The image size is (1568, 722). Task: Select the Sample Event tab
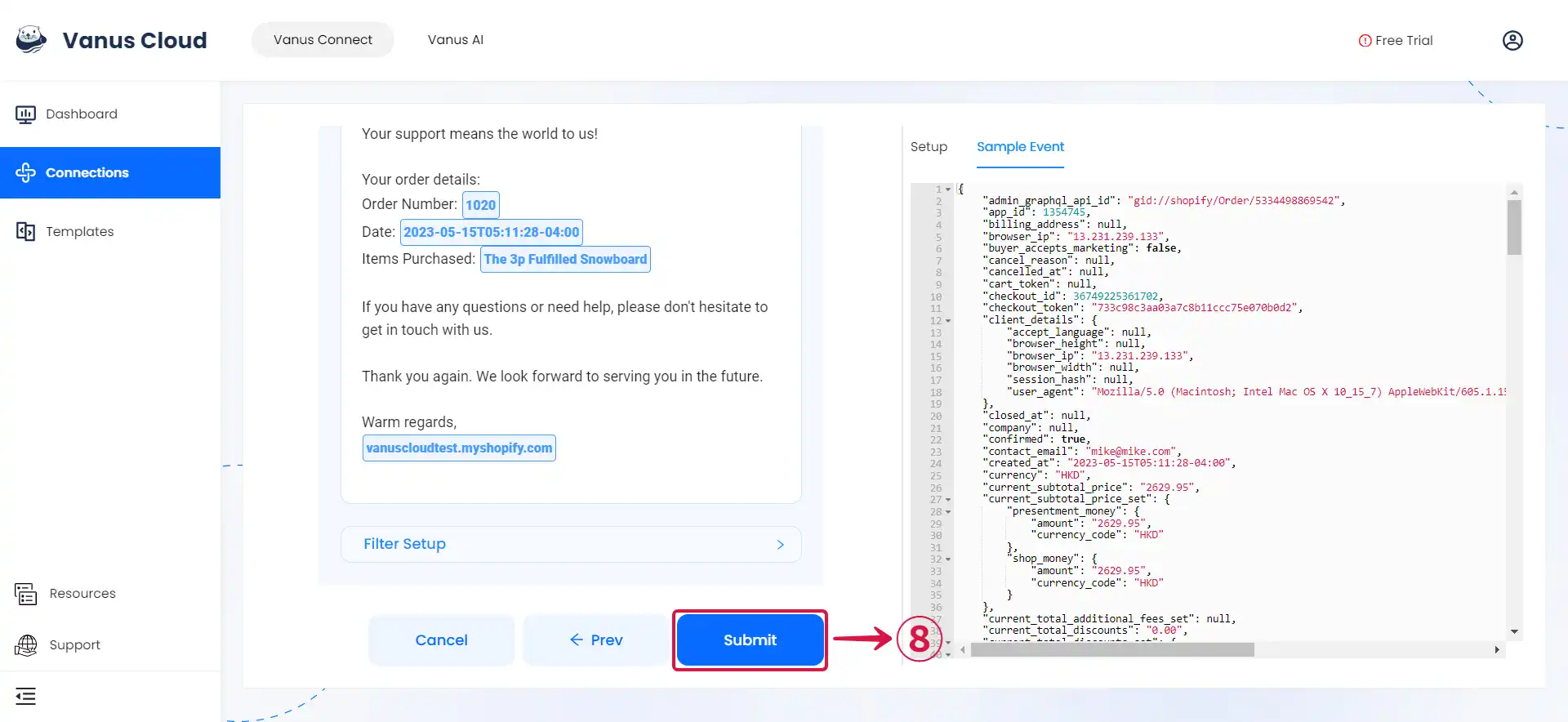[x=1020, y=147]
